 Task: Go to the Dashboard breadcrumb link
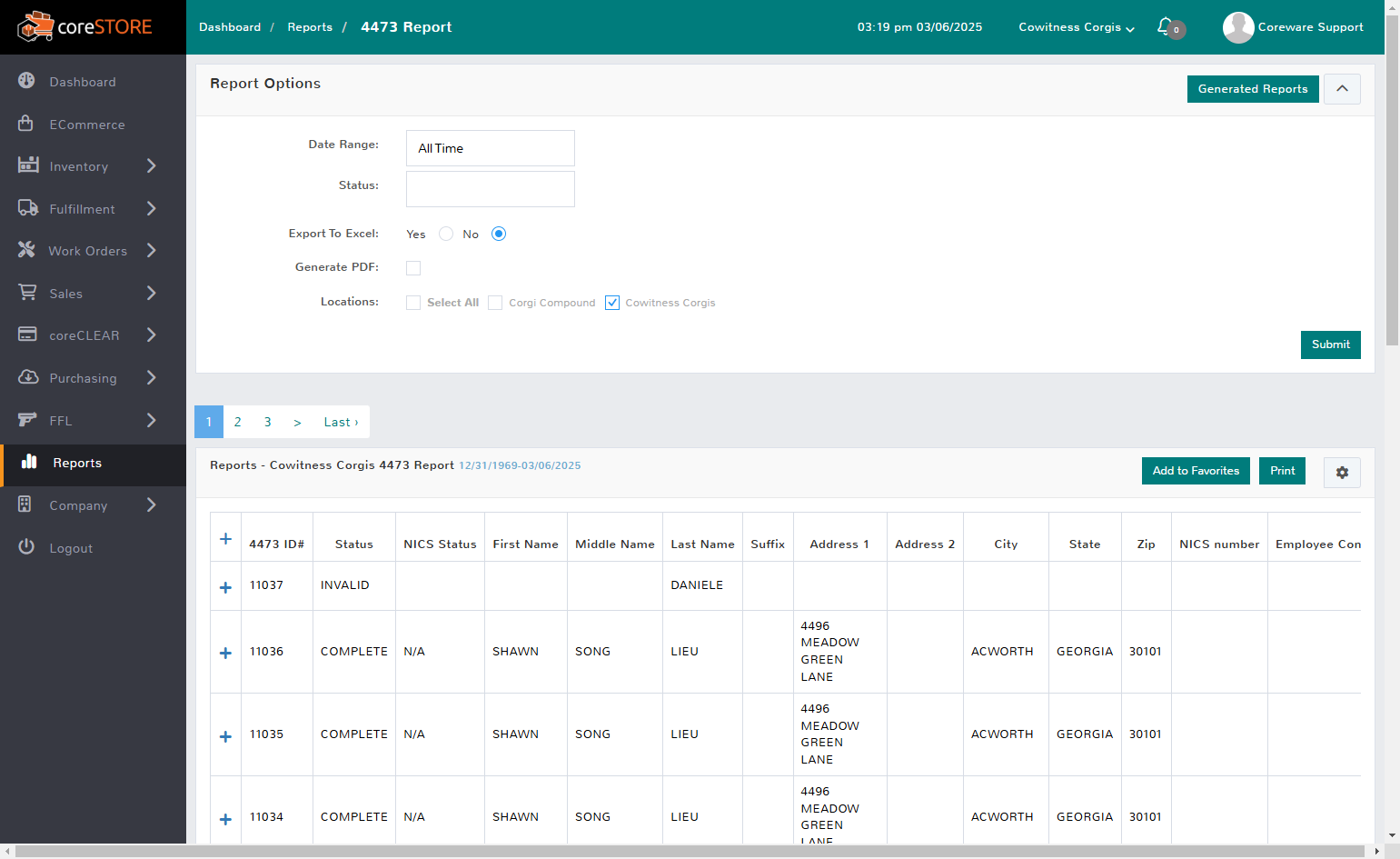pyautogui.click(x=230, y=27)
